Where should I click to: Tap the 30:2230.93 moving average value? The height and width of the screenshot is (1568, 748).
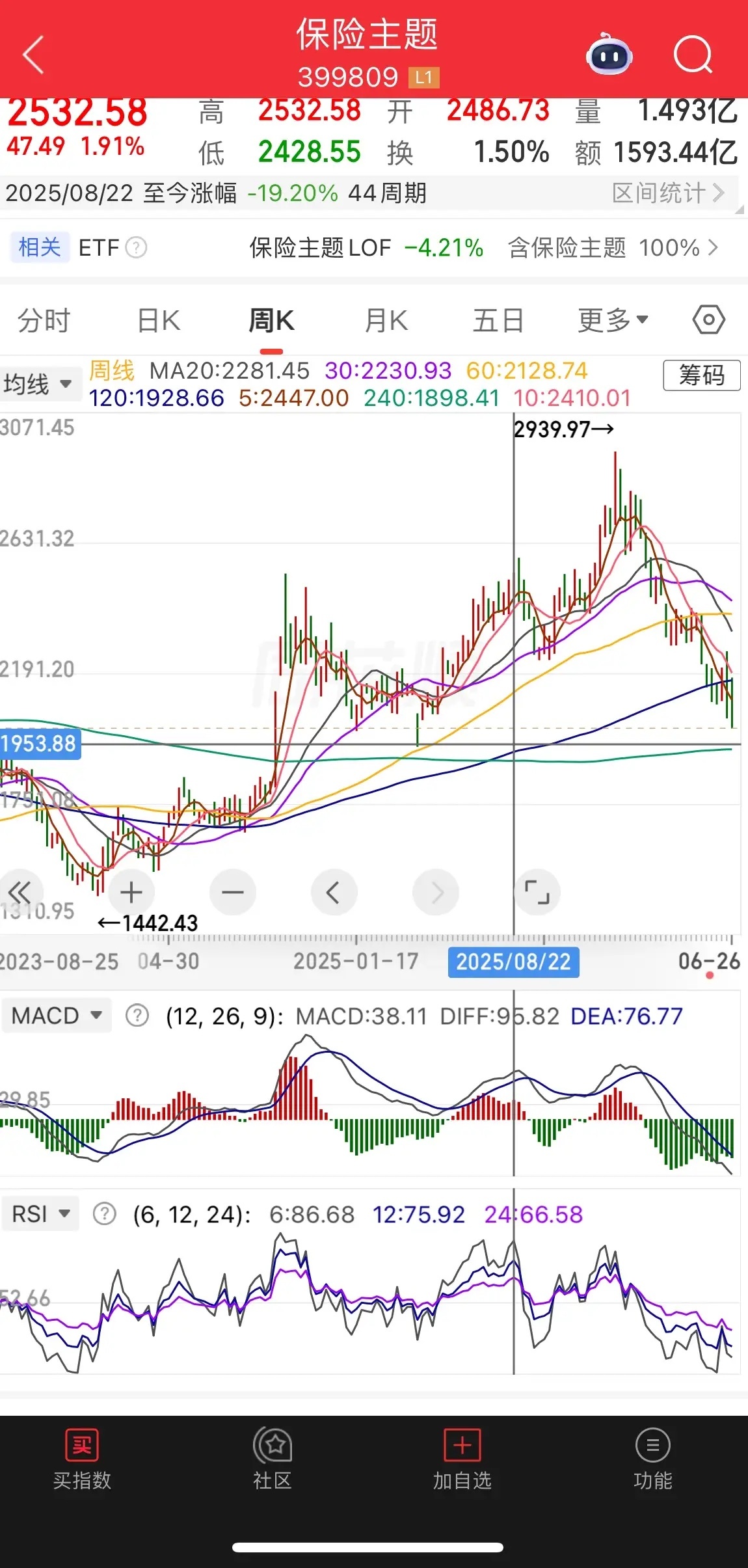[x=388, y=371]
